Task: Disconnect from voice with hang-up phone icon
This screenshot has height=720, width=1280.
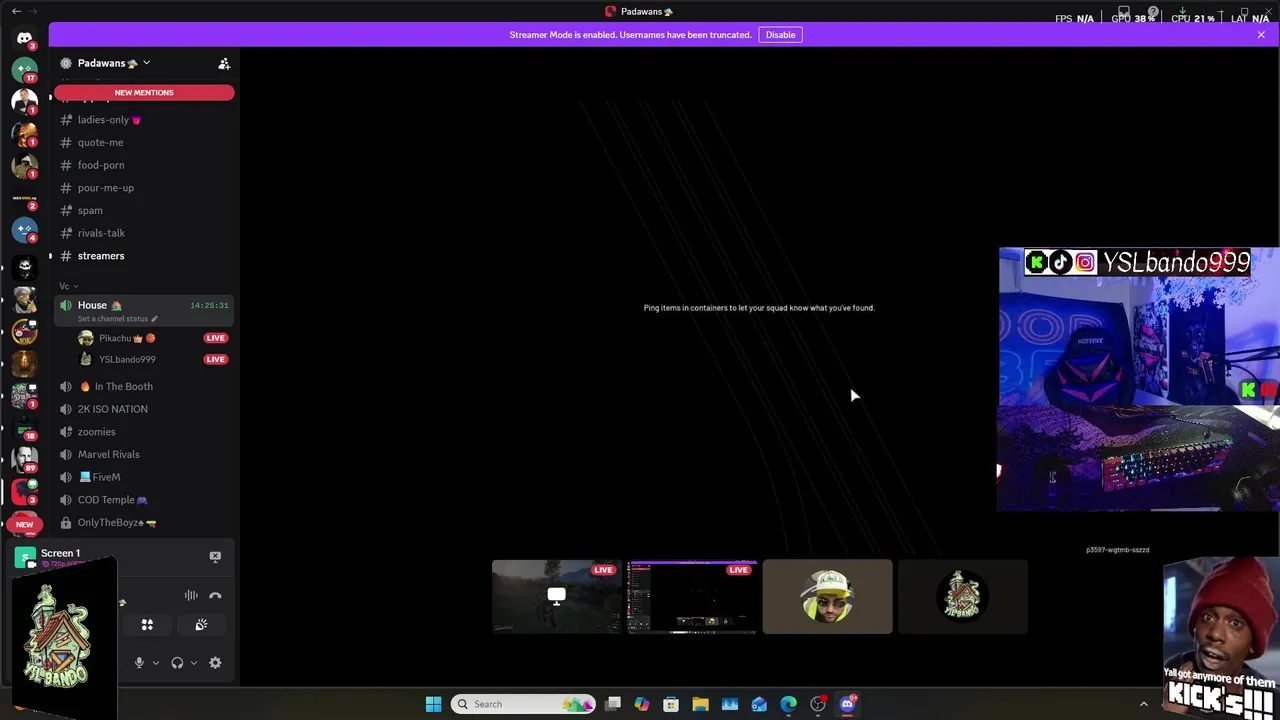Action: tap(215, 595)
